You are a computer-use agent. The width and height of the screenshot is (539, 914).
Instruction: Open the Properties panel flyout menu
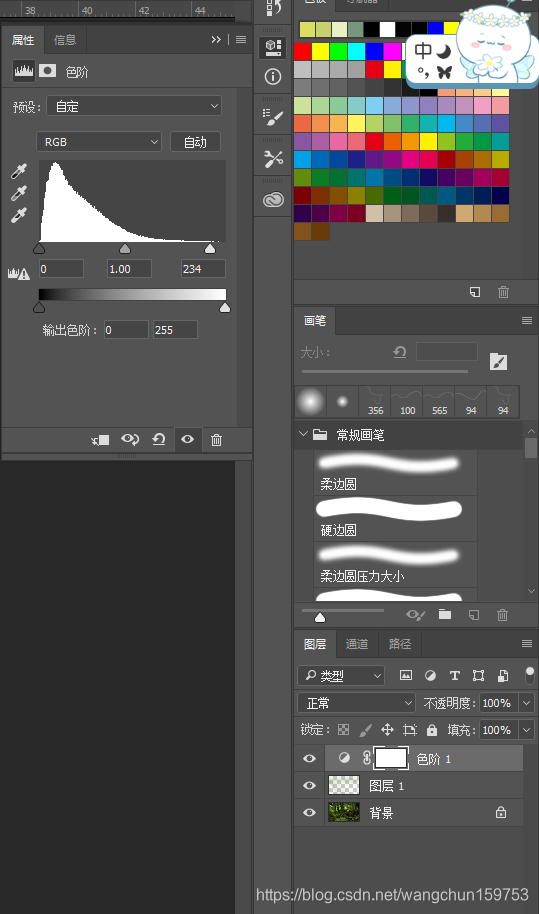point(241,39)
